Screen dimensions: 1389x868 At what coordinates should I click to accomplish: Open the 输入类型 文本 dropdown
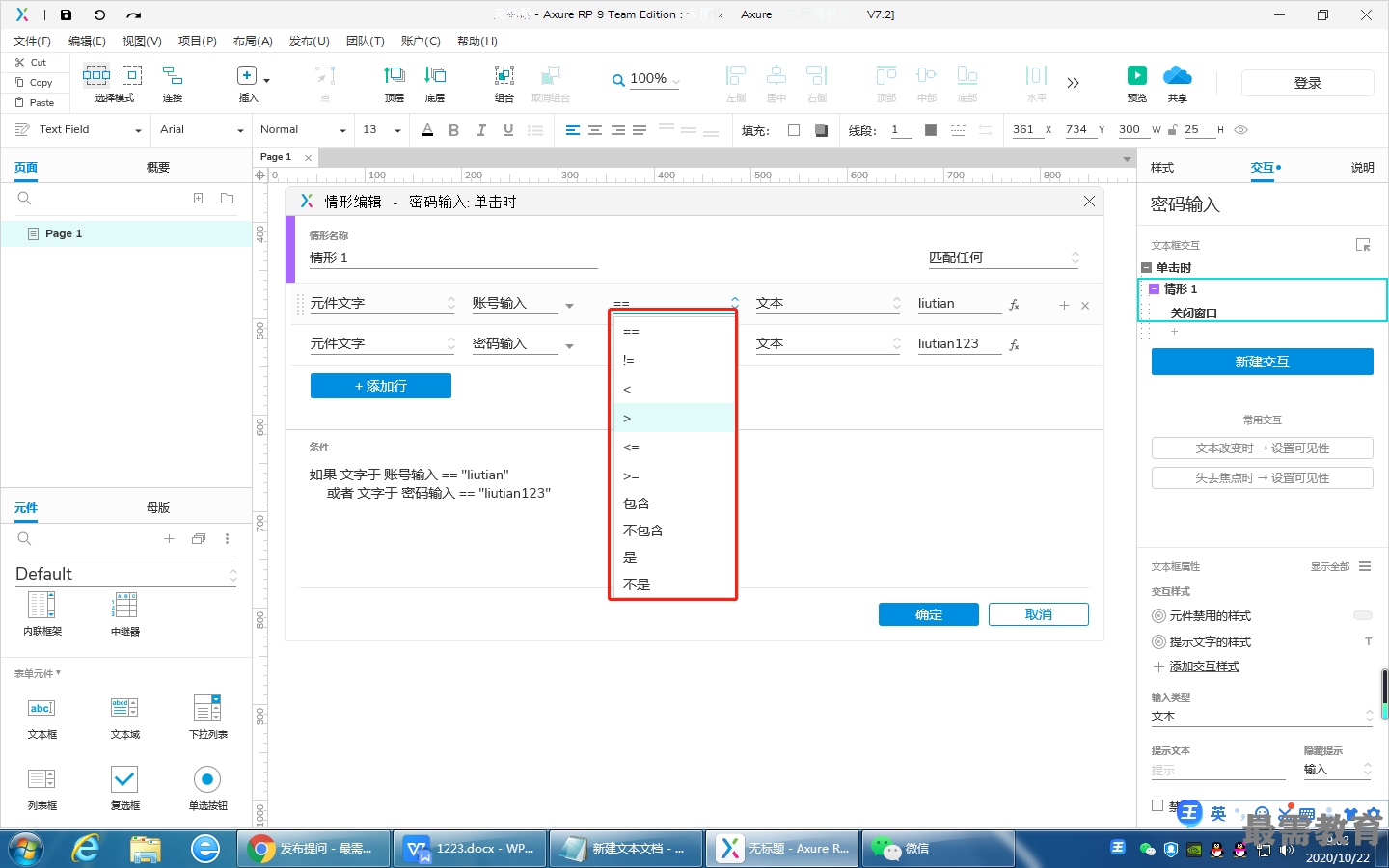click(x=1262, y=717)
